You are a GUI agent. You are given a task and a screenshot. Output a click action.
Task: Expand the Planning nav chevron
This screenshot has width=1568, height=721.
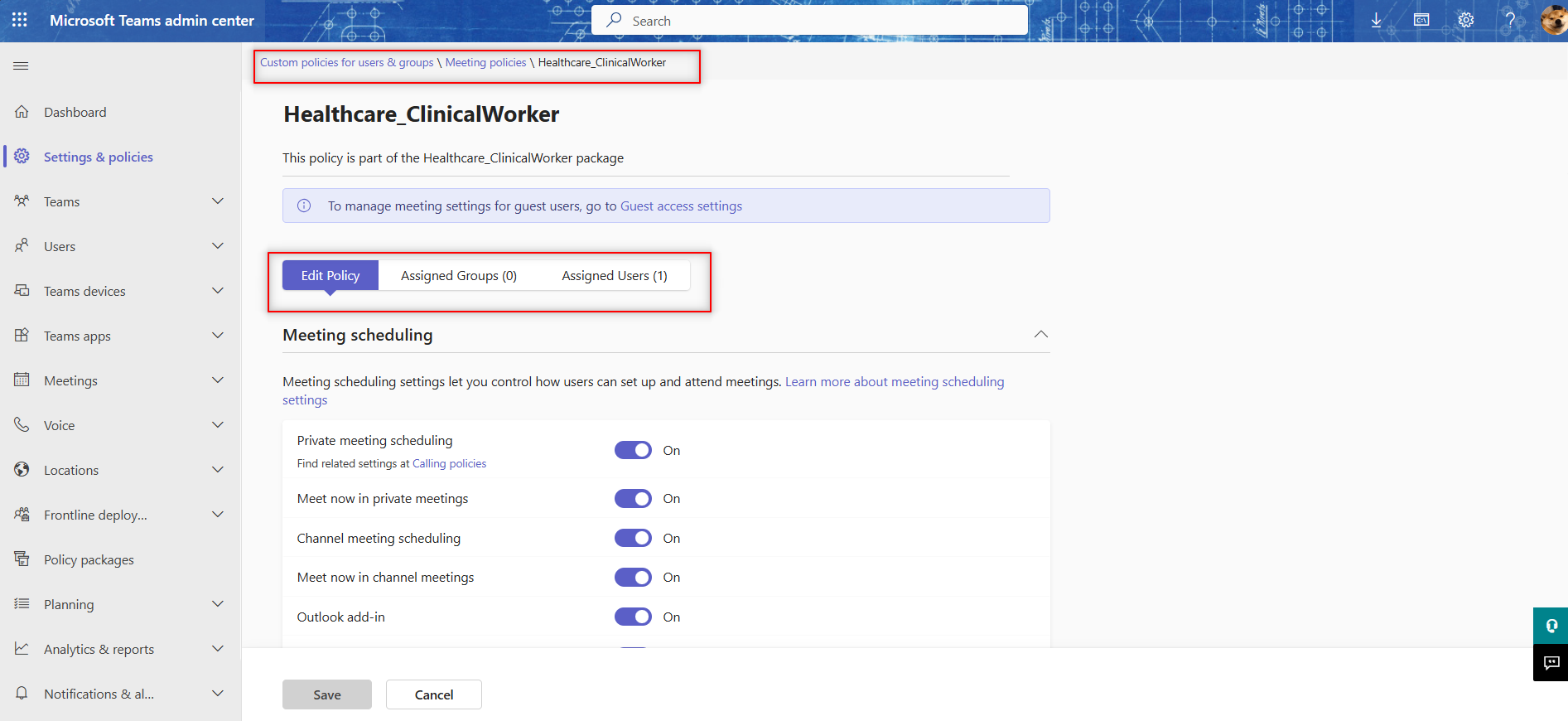(218, 604)
